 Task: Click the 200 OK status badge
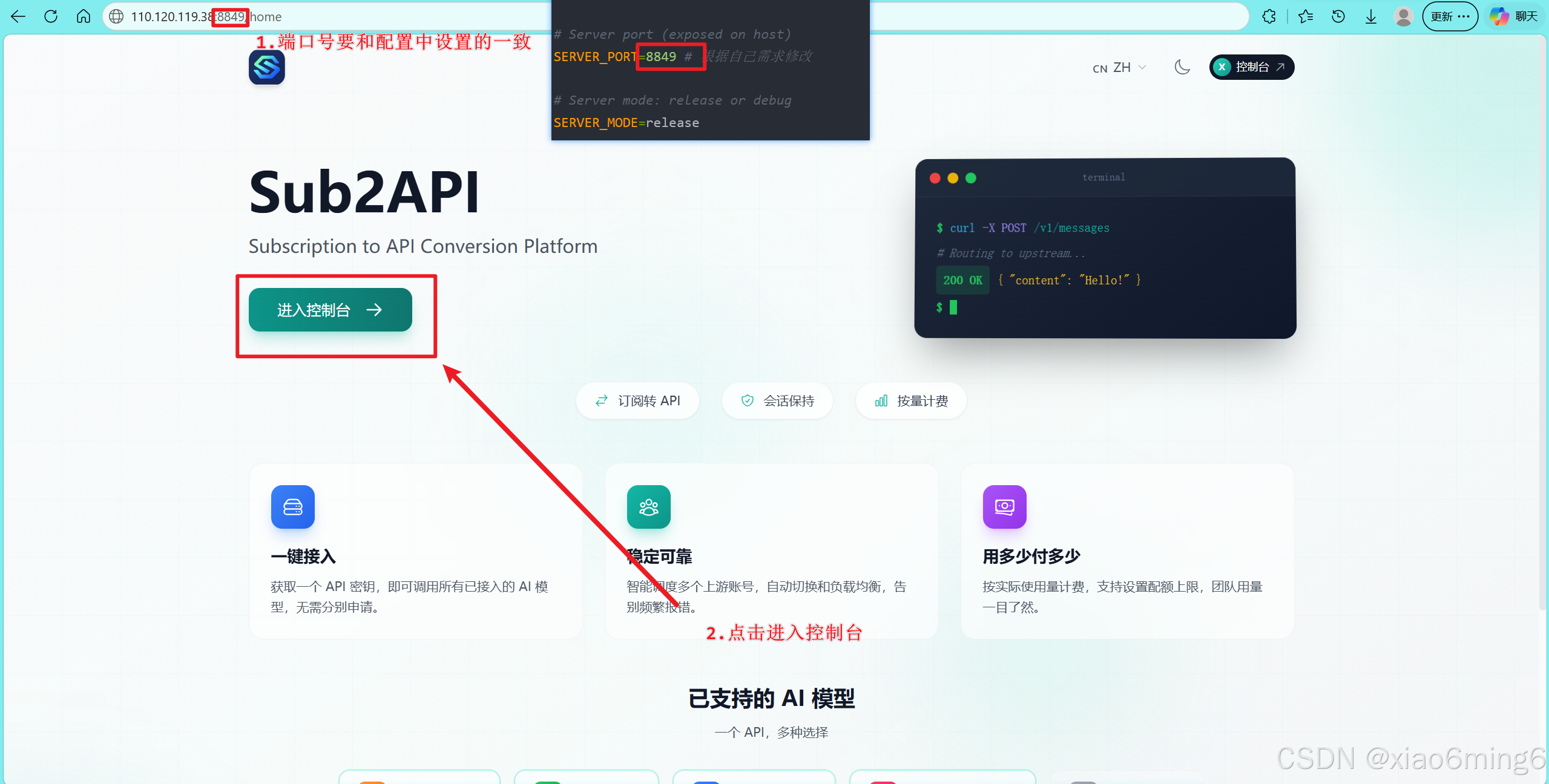pos(962,280)
